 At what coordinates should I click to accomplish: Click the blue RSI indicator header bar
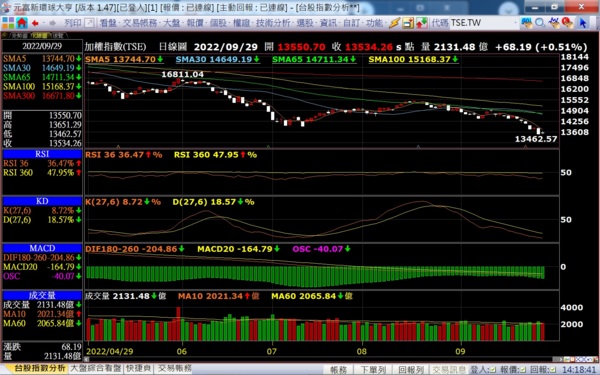point(42,154)
